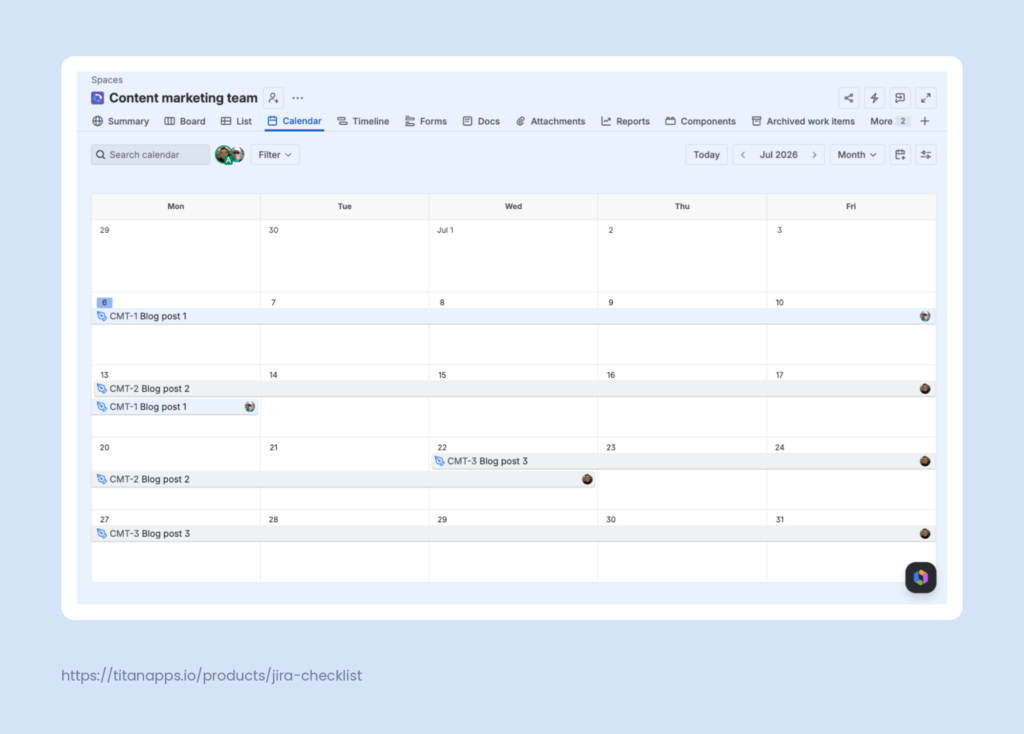This screenshot has height=734, width=1024.
Task: Click the add people icon
Action: pos(273,98)
